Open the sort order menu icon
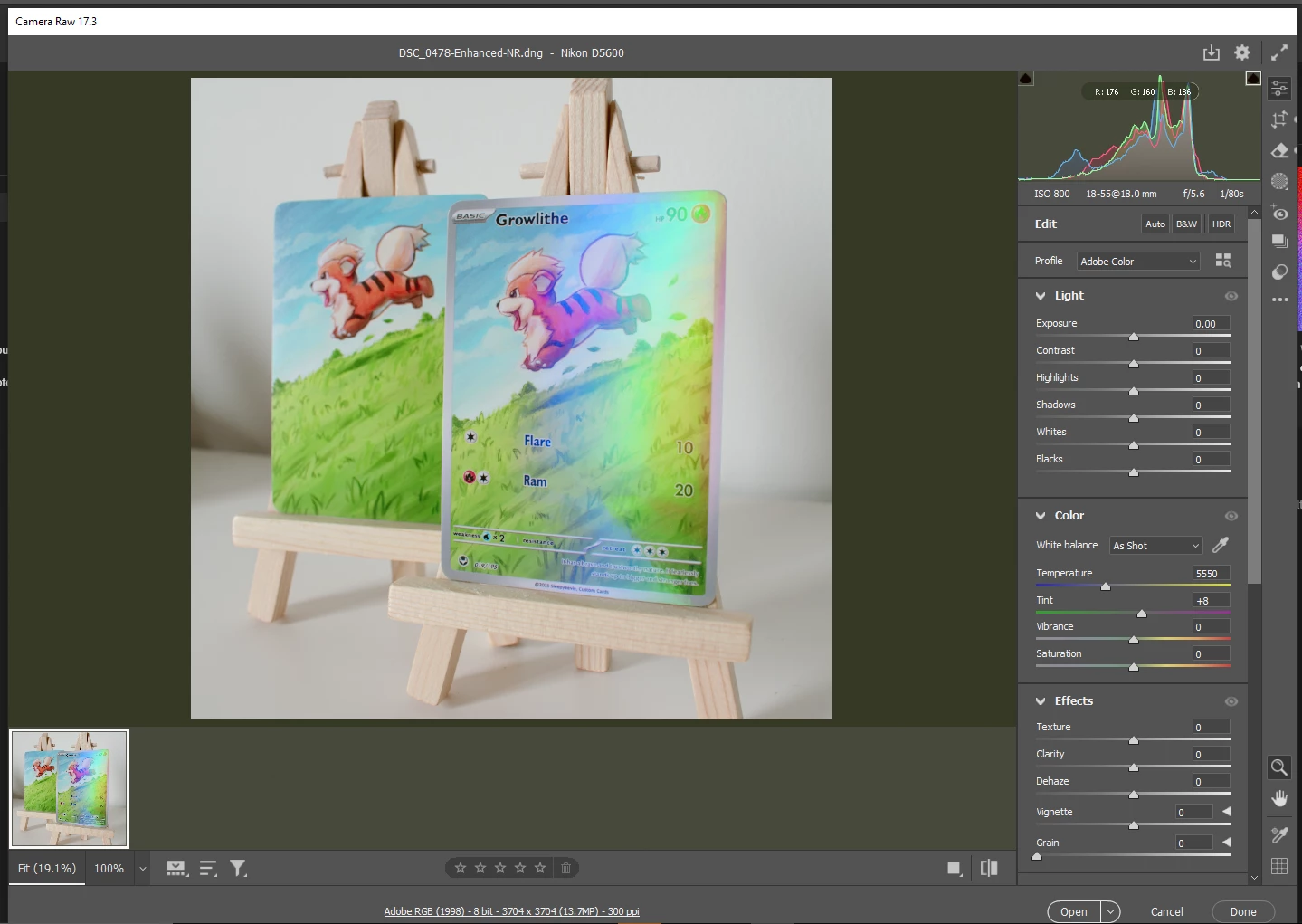Screen dimensions: 1302x924 click(x=208, y=869)
